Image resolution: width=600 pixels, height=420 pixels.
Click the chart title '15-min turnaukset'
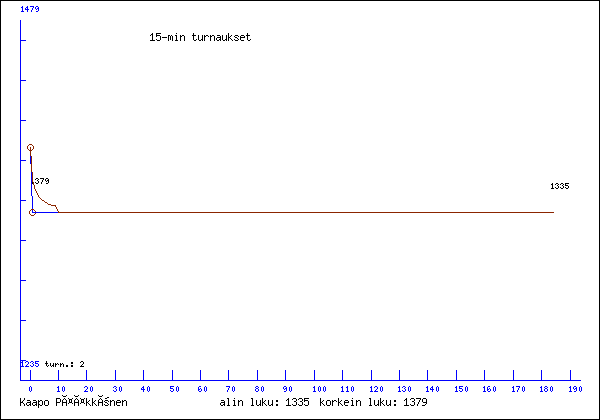coord(199,37)
